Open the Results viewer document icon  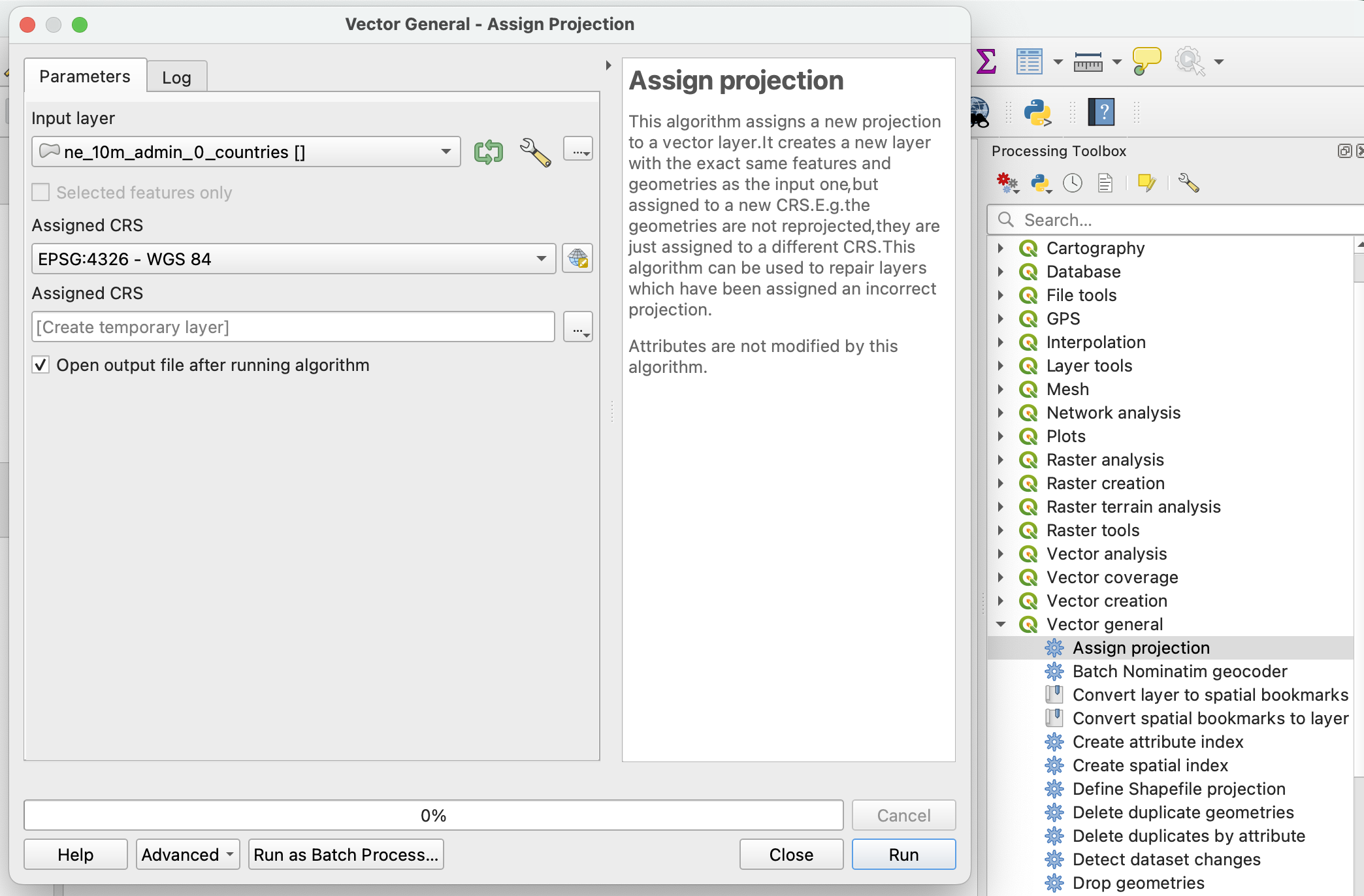click(x=1105, y=184)
